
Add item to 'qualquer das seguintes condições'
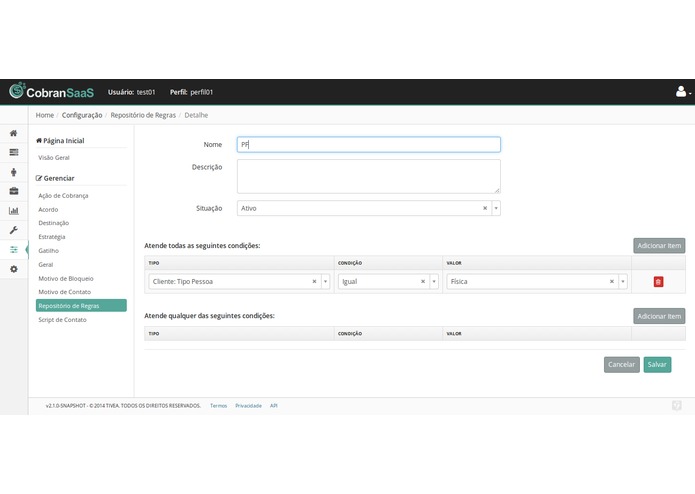click(659, 316)
